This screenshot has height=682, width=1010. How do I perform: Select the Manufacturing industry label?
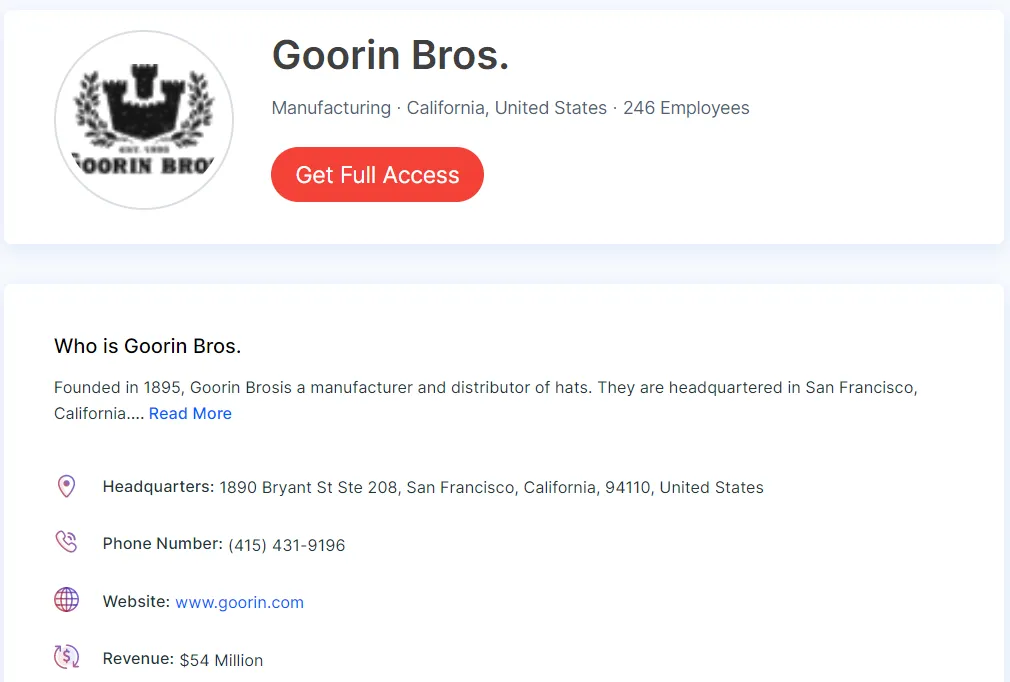pyautogui.click(x=331, y=108)
